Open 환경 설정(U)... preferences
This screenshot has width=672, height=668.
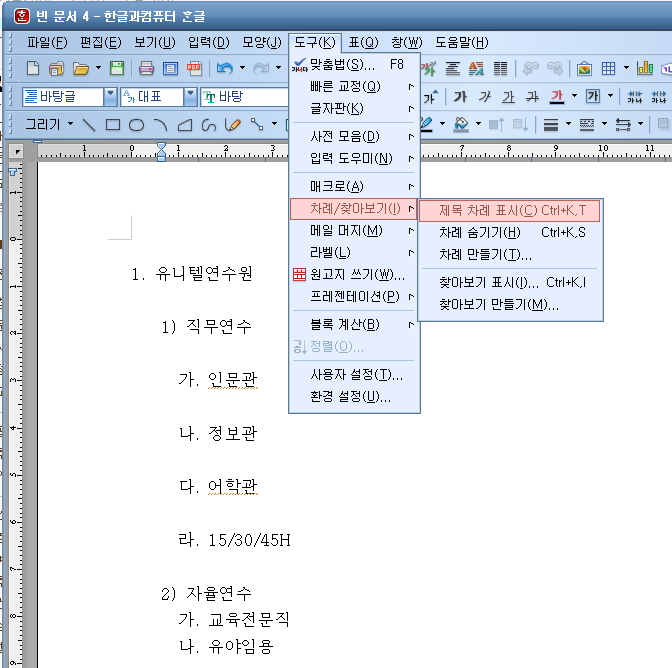tap(354, 397)
